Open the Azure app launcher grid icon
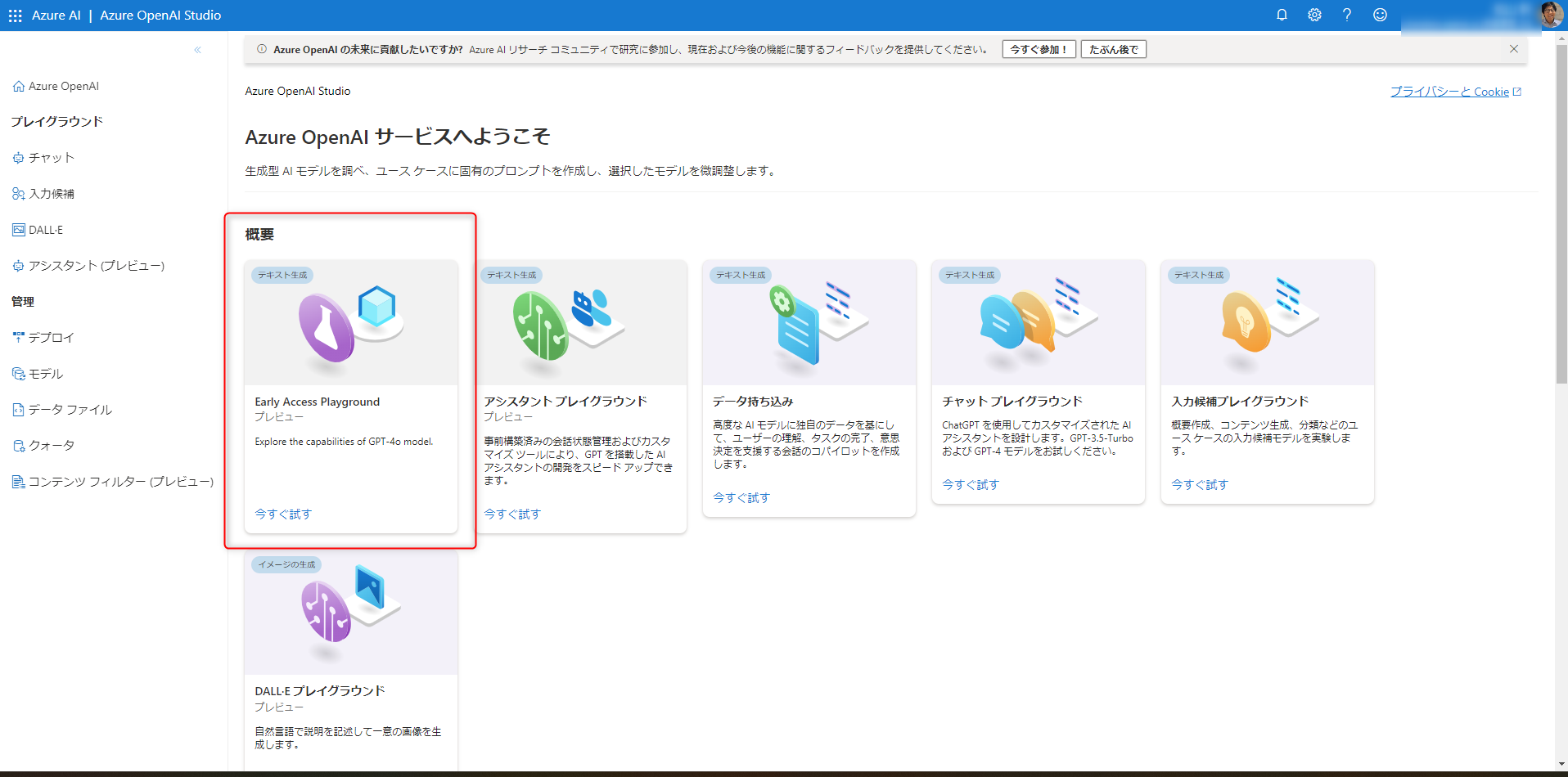This screenshot has height=777, width=1568. click(x=15, y=15)
